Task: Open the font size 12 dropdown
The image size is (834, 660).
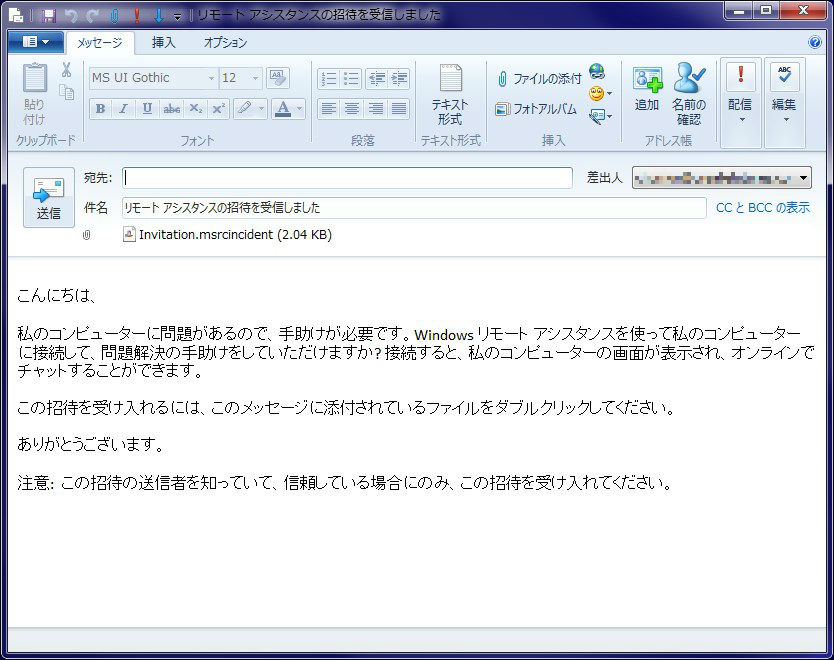Action: point(256,78)
